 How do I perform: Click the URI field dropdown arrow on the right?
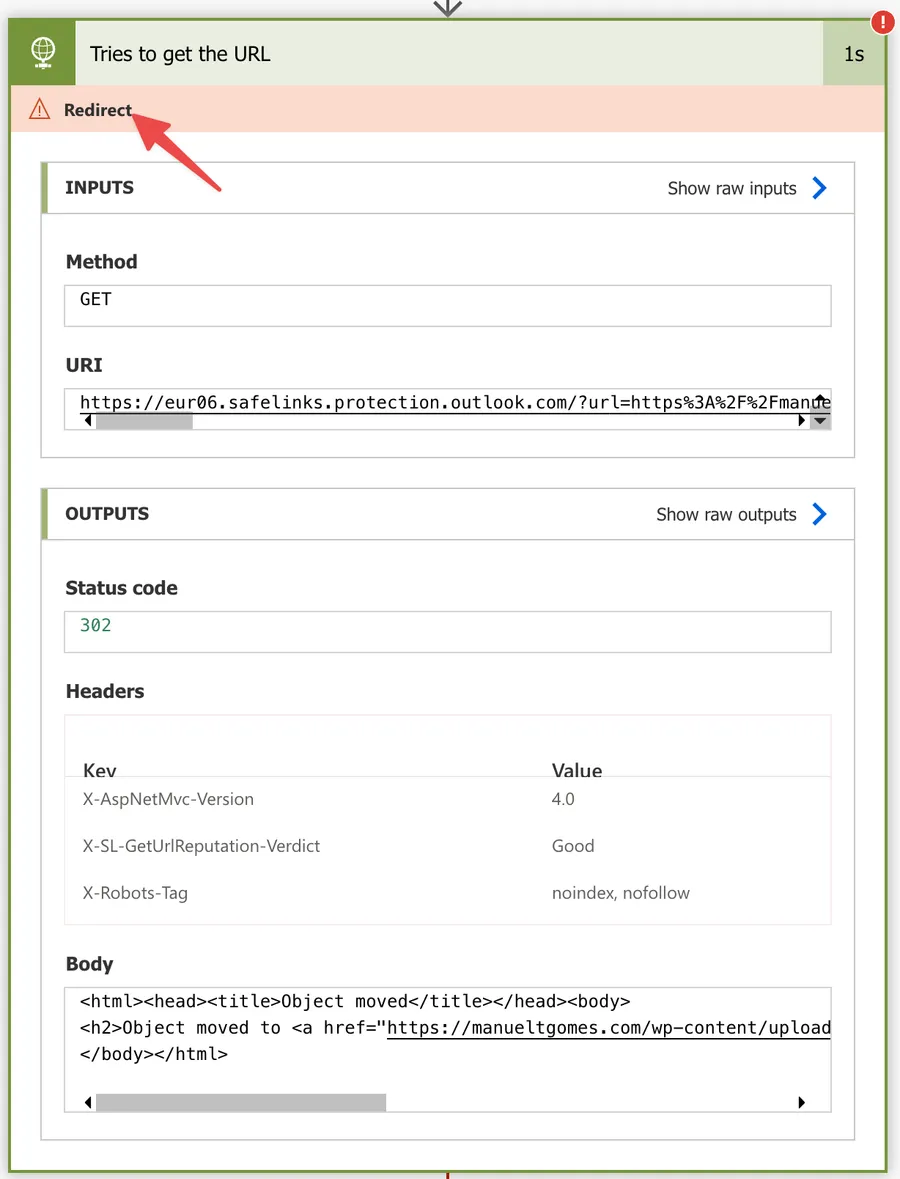821,421
